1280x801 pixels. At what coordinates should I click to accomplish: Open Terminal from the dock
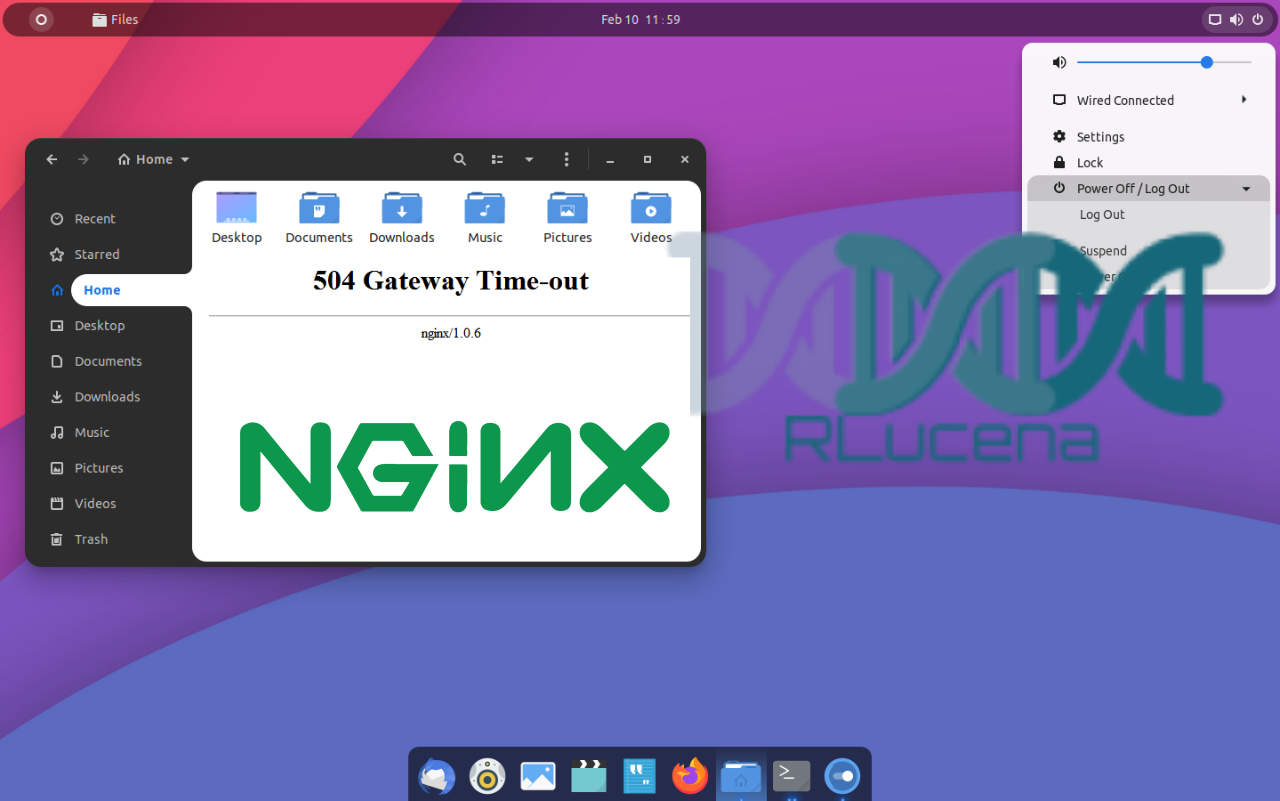[x=791, y=775]
